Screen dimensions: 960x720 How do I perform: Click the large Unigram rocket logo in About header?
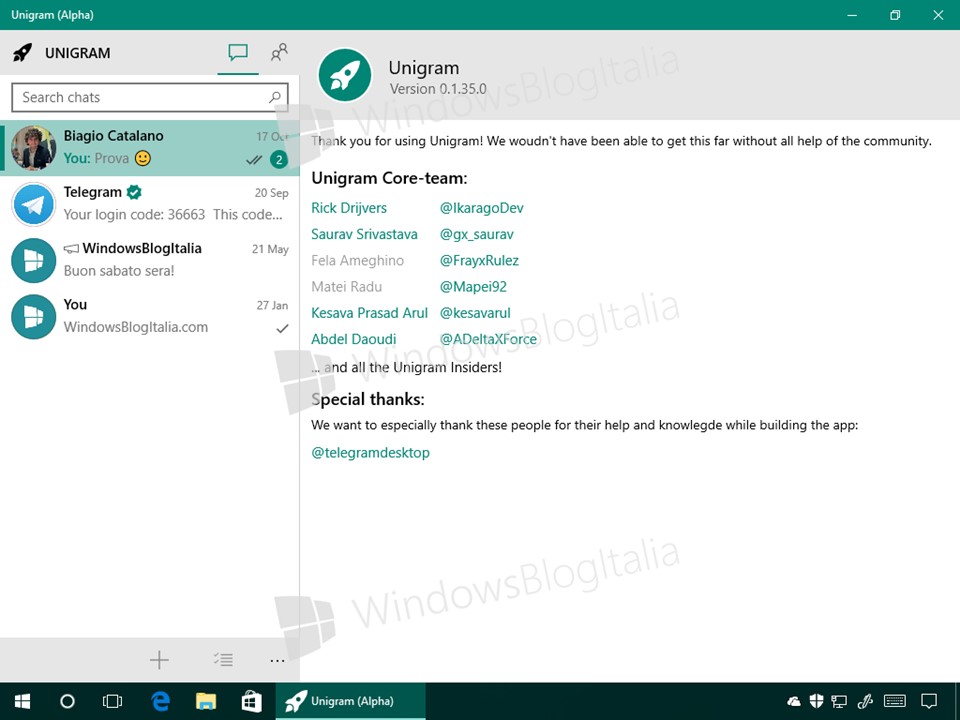(x=345, y=75)
